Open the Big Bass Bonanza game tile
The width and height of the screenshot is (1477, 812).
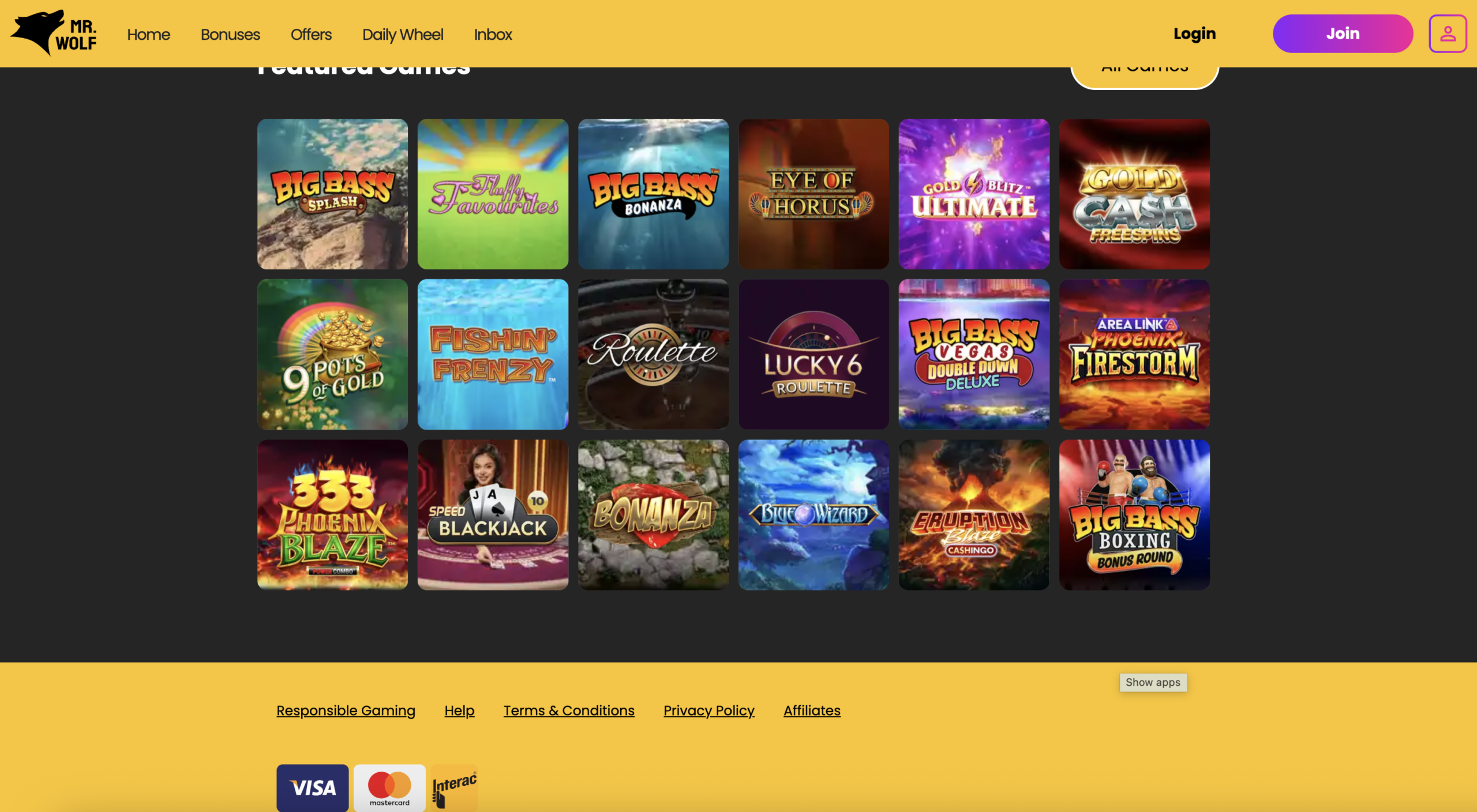click(x=653, y=194)
